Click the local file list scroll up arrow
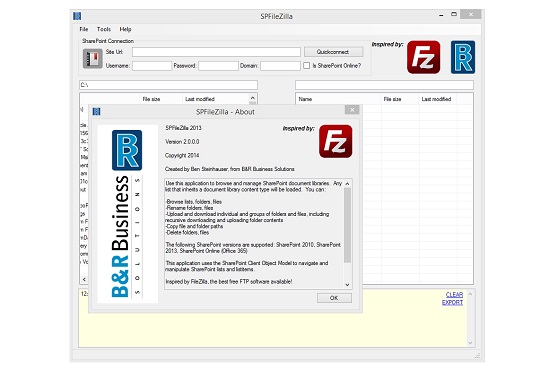The image size is (550, 378). tap(253, 98)
